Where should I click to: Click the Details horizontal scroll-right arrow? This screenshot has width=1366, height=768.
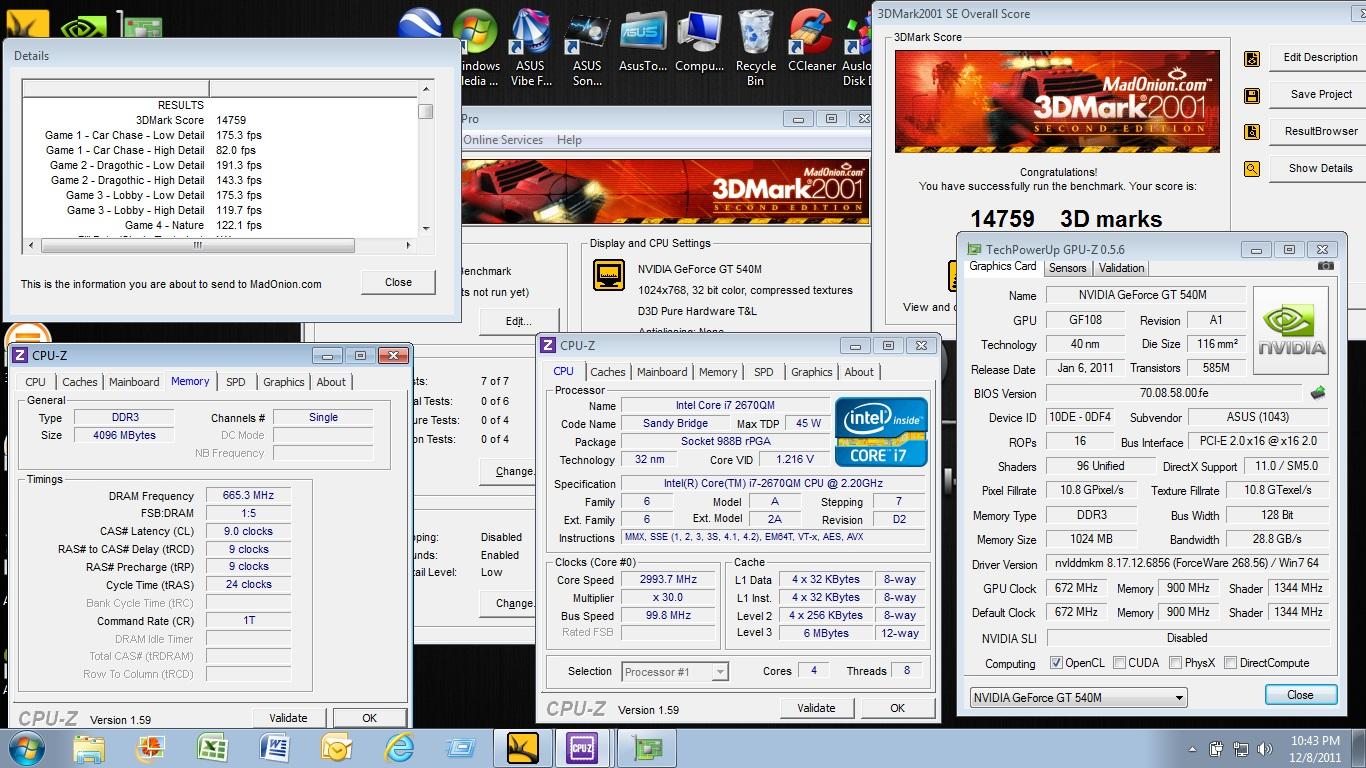(408, 245)
